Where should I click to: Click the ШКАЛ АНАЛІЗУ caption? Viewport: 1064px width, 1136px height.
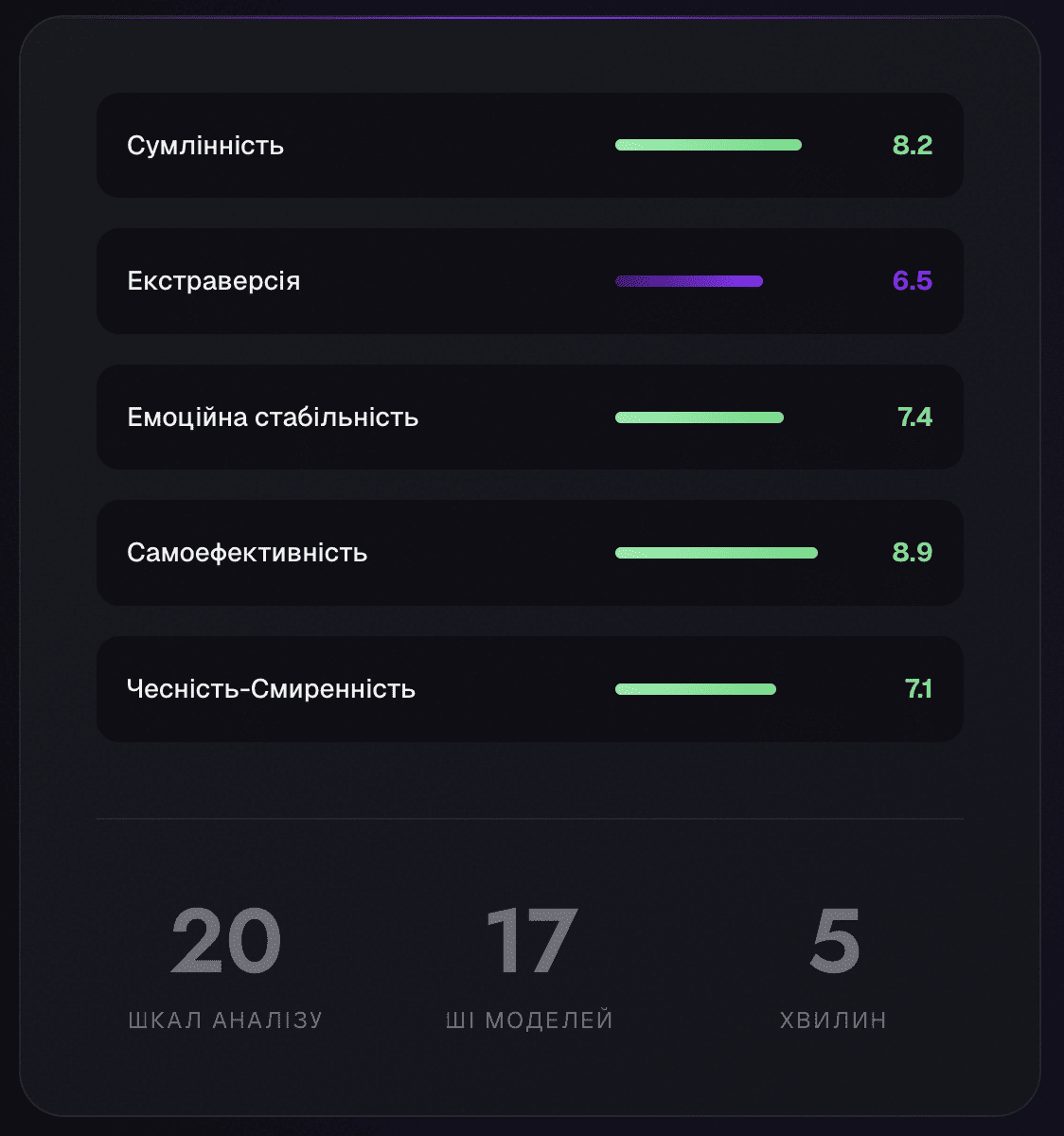point(225,1021)
